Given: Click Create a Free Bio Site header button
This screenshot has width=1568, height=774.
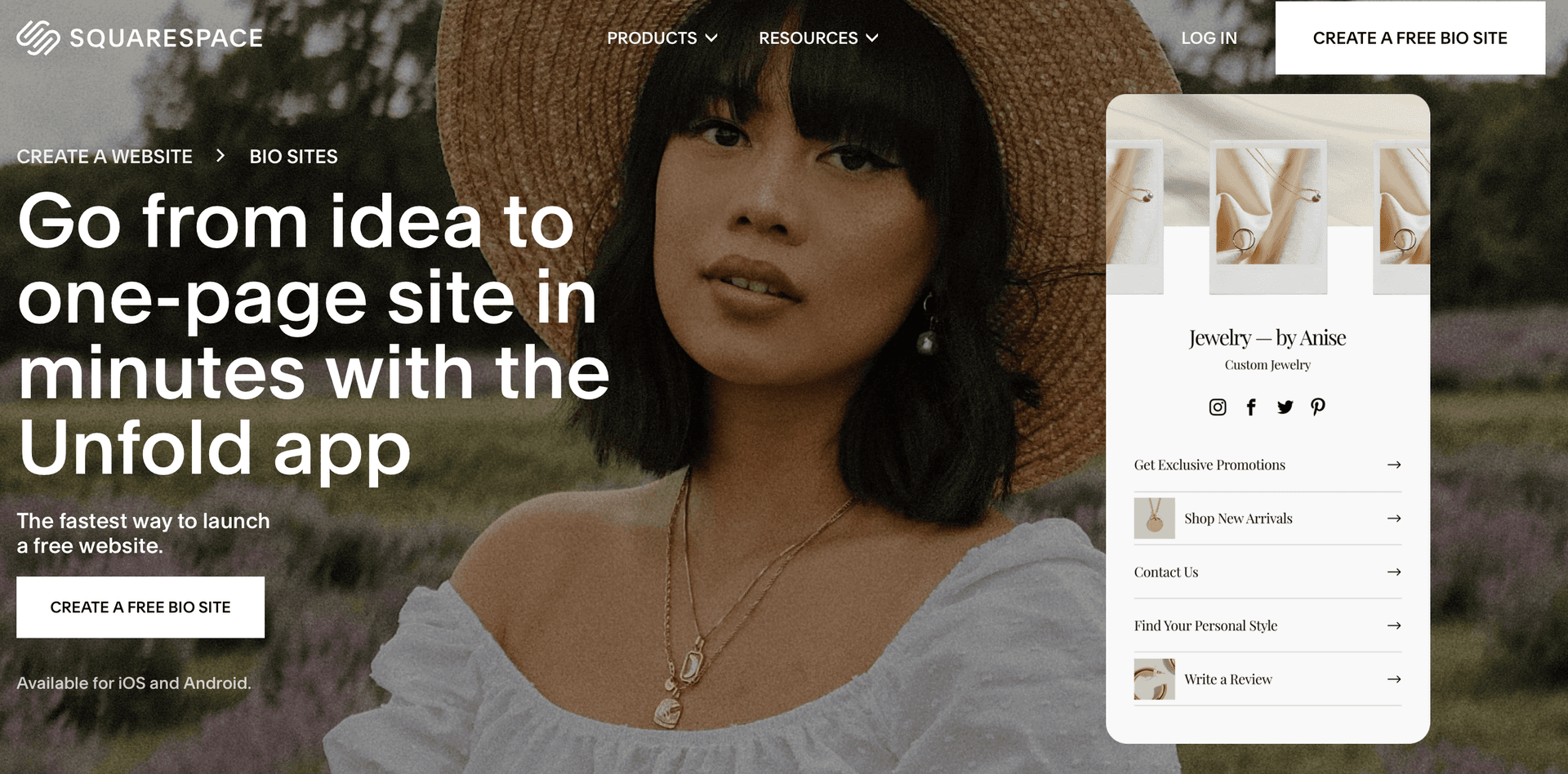Looking at the screenshot, I should (1410, 38).
